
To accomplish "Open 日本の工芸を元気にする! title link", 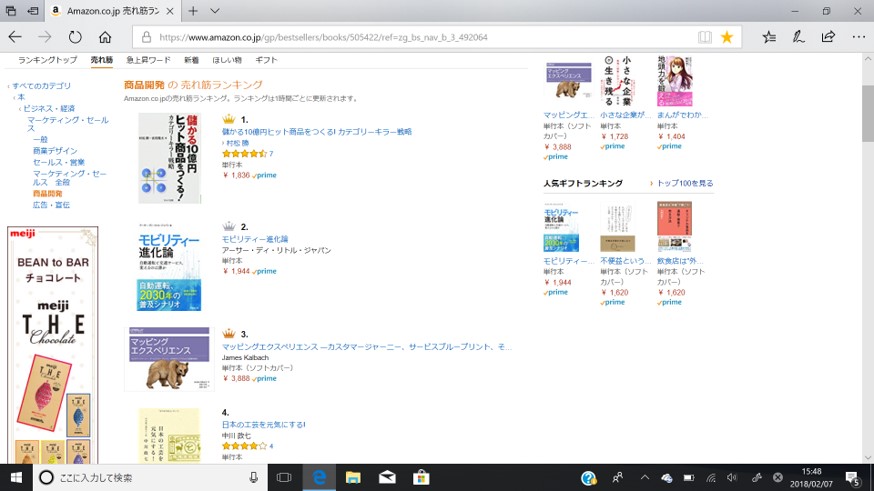I will point(264,424).
